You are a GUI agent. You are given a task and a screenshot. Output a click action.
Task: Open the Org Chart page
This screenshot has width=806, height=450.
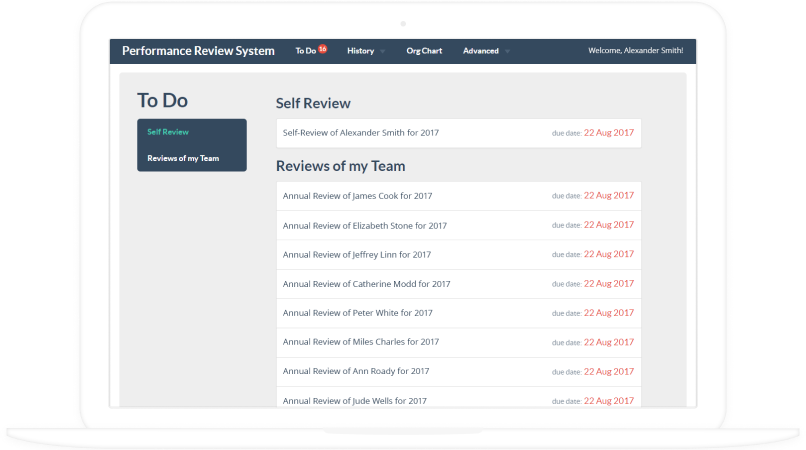click(x=424, y=51)
